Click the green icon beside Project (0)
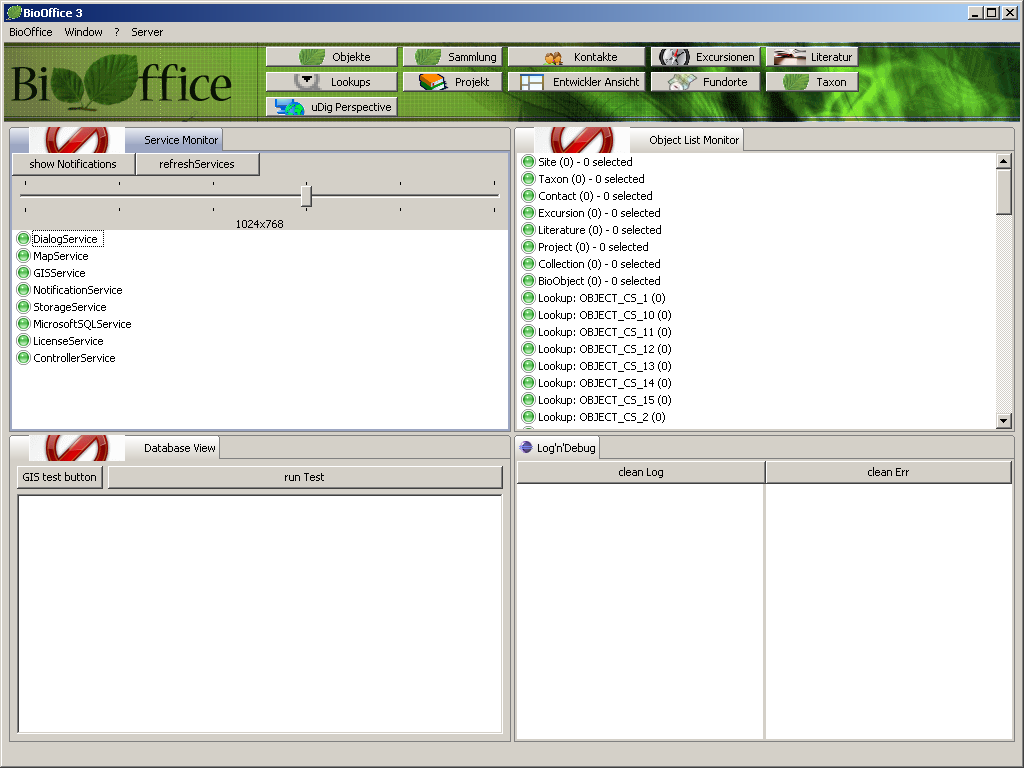This screenshot has width=1024, height=768. tap(528, 246)
